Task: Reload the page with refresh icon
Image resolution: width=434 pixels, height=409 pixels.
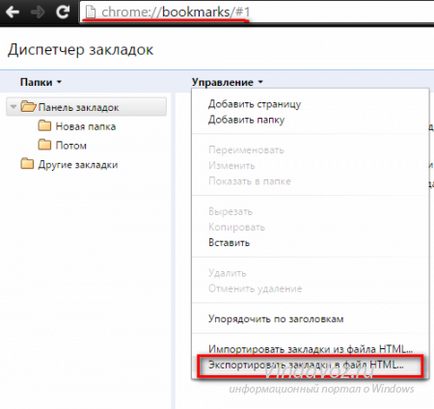Action: coord(62,12)
